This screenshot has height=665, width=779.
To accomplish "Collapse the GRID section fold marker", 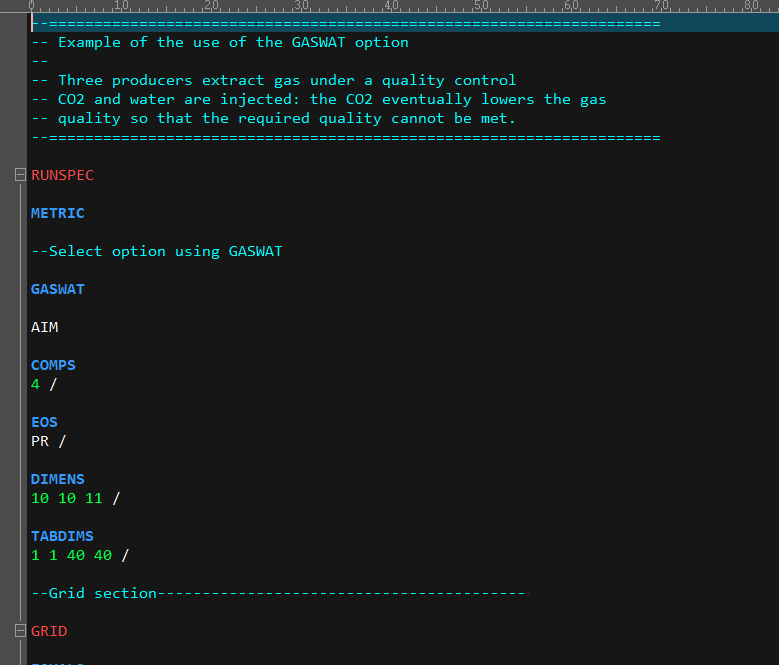I will (21, 631).
